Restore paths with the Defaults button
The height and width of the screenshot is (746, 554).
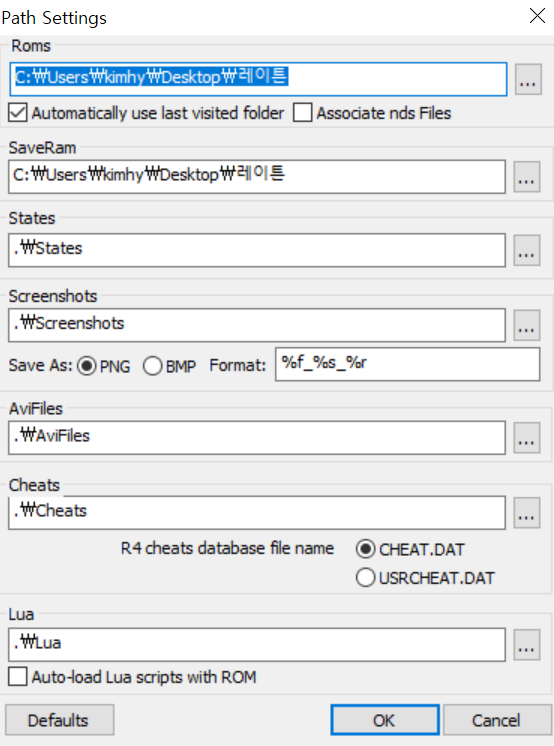(59, 720)
